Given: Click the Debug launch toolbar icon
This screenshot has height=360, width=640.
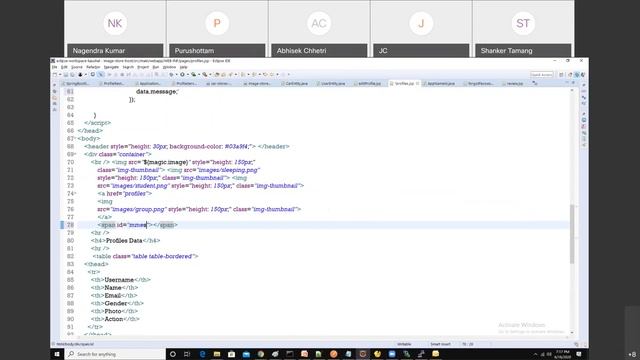Looking at the screenshot, I should point(171,75).
